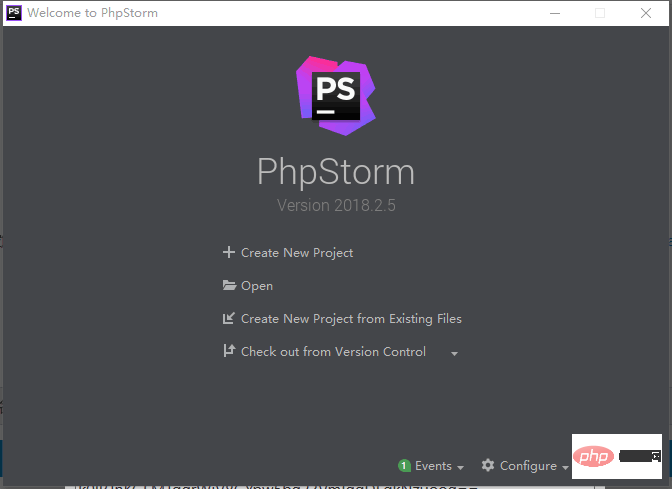Expand the Events dropdown arrow

460,467
